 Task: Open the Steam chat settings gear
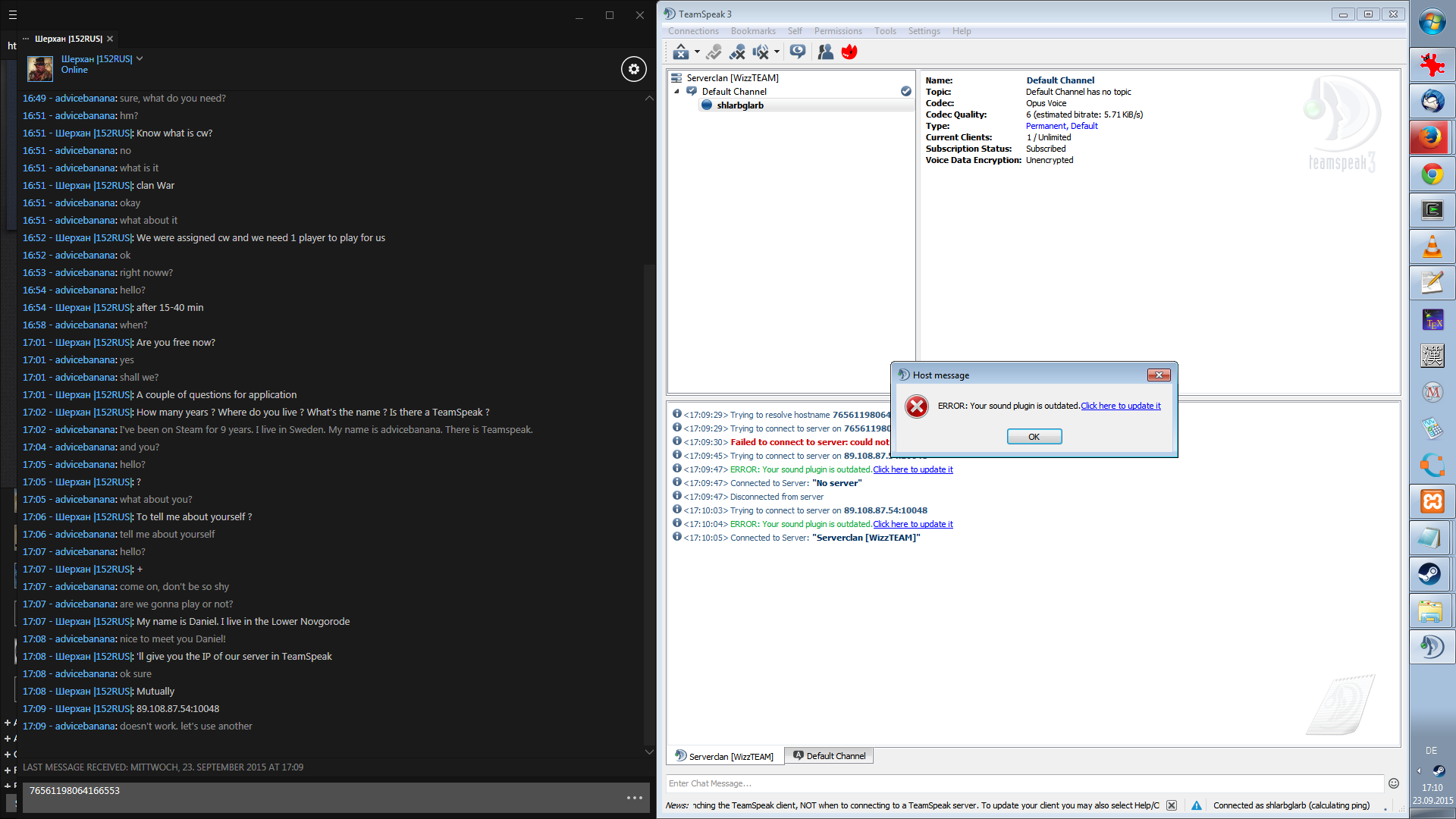click(x=634, y=69)
